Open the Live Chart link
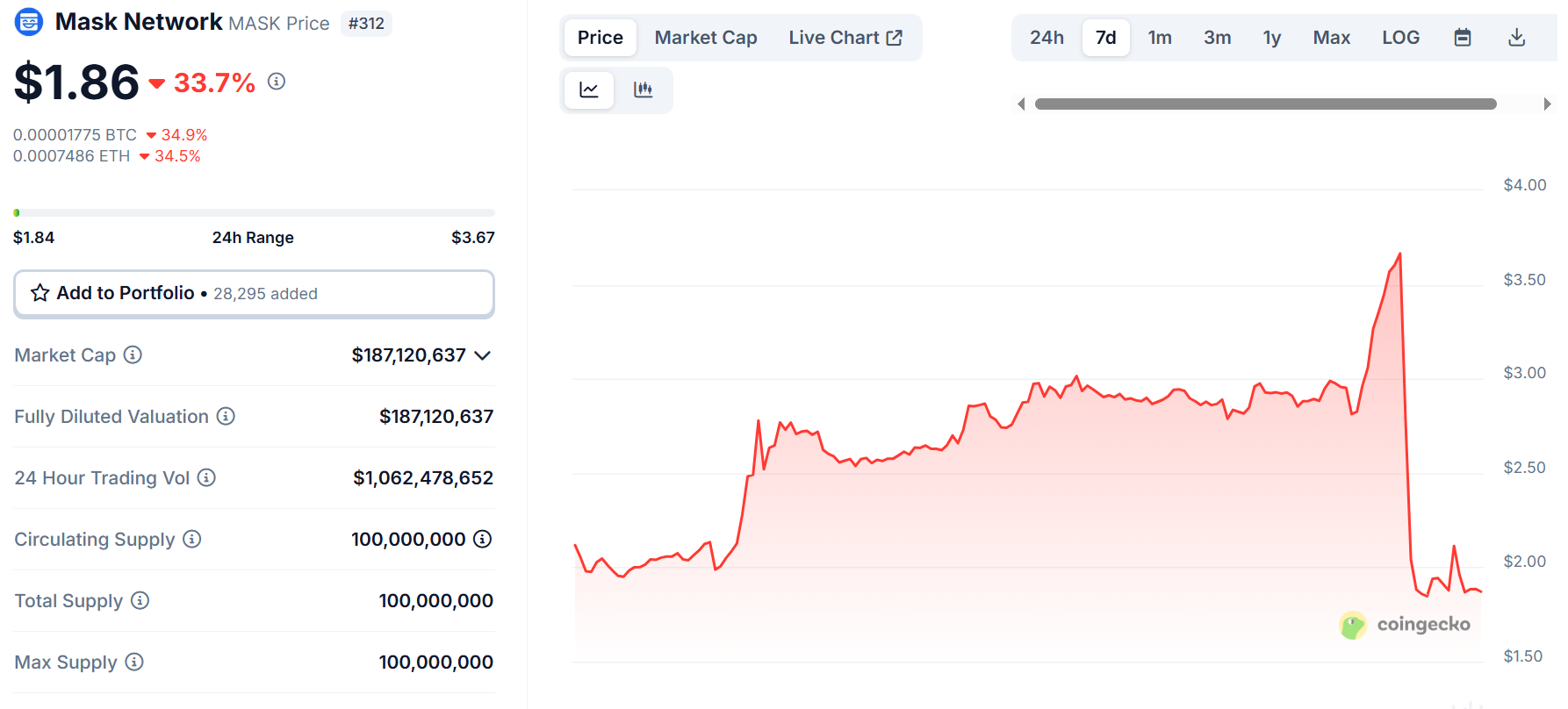Viewport: 1568px width, 709px height. [845, 38]
